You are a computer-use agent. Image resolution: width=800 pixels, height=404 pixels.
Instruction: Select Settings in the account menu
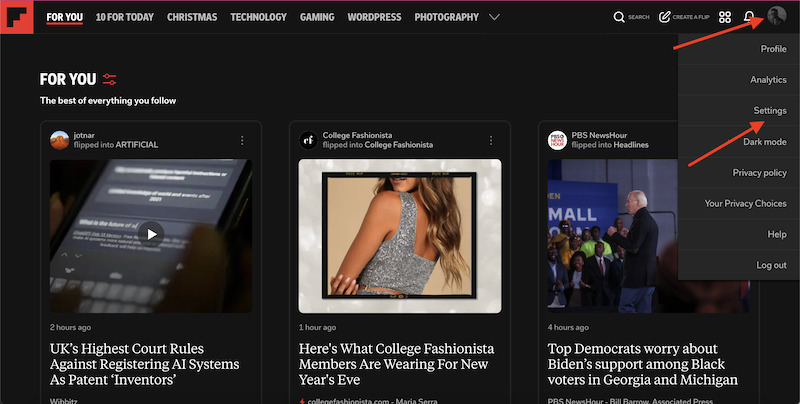(739, 111)
